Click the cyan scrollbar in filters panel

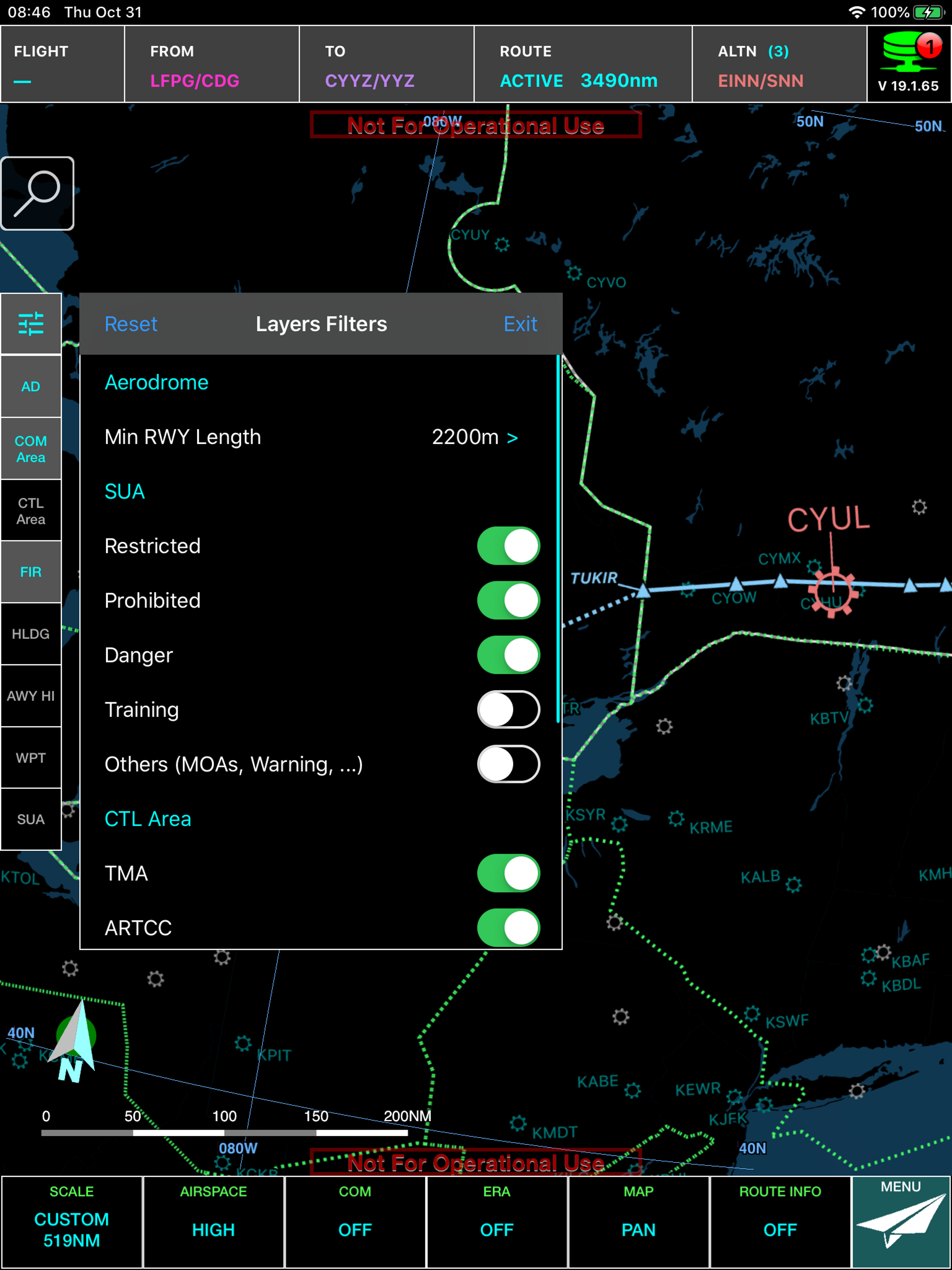[x=558, y=539]
